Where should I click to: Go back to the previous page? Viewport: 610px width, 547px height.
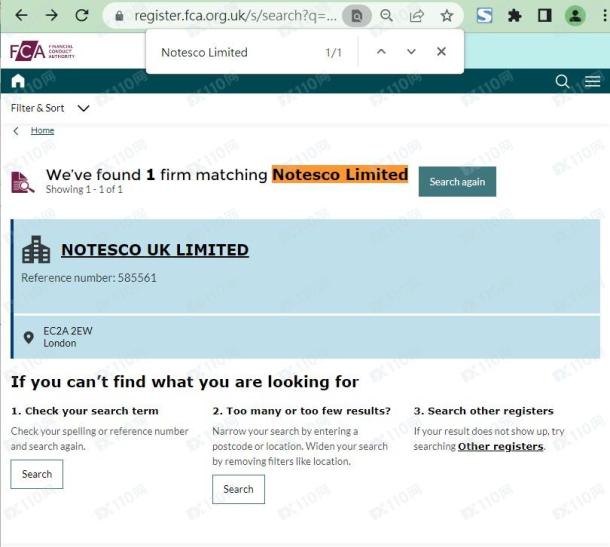coord(21,16)
